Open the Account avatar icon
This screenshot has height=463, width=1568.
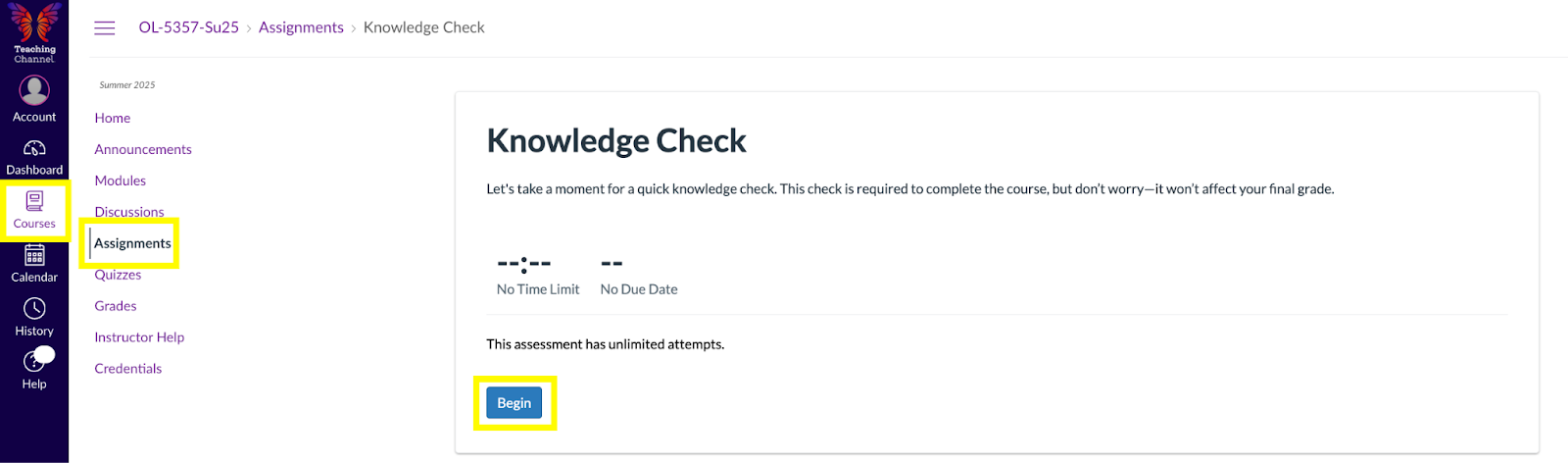point(34,90)
